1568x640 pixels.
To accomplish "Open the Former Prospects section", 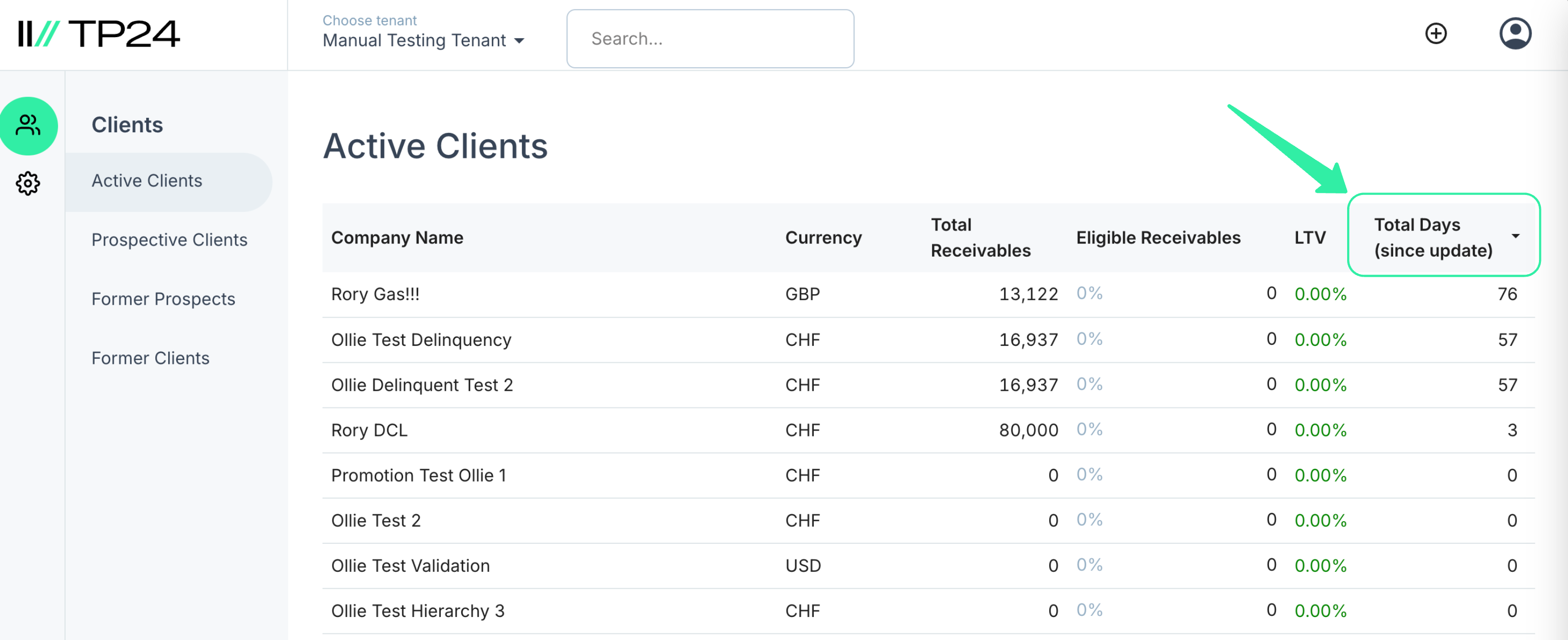I will (163, 298).
